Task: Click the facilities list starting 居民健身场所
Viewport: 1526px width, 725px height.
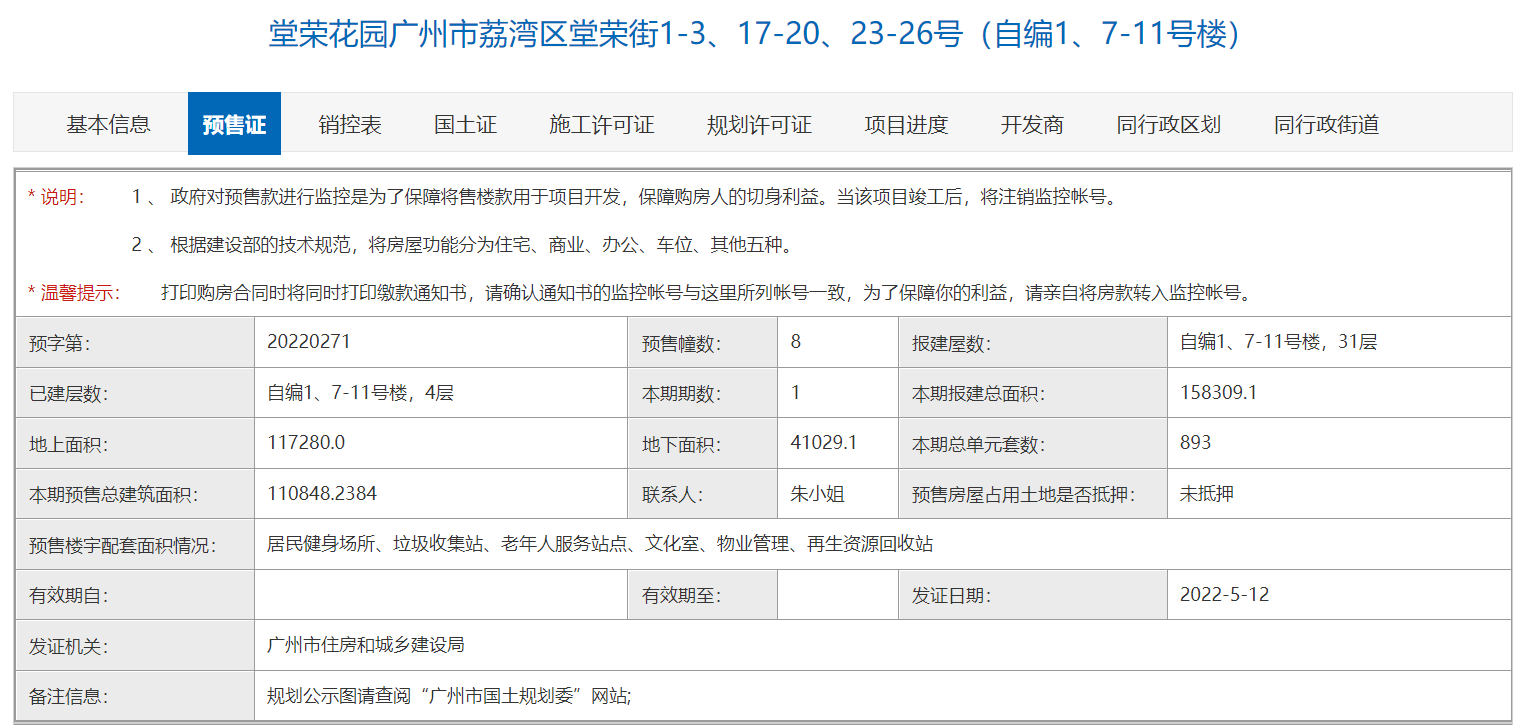Action: click(600, 544)
